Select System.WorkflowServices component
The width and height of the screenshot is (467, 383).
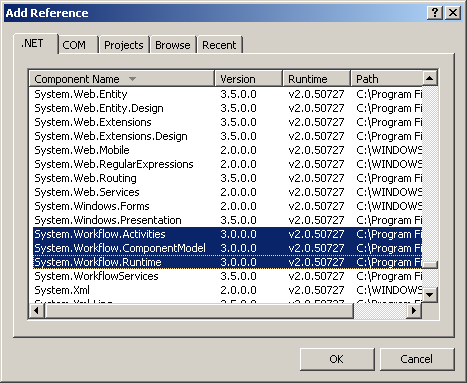[x=227, y=276]
